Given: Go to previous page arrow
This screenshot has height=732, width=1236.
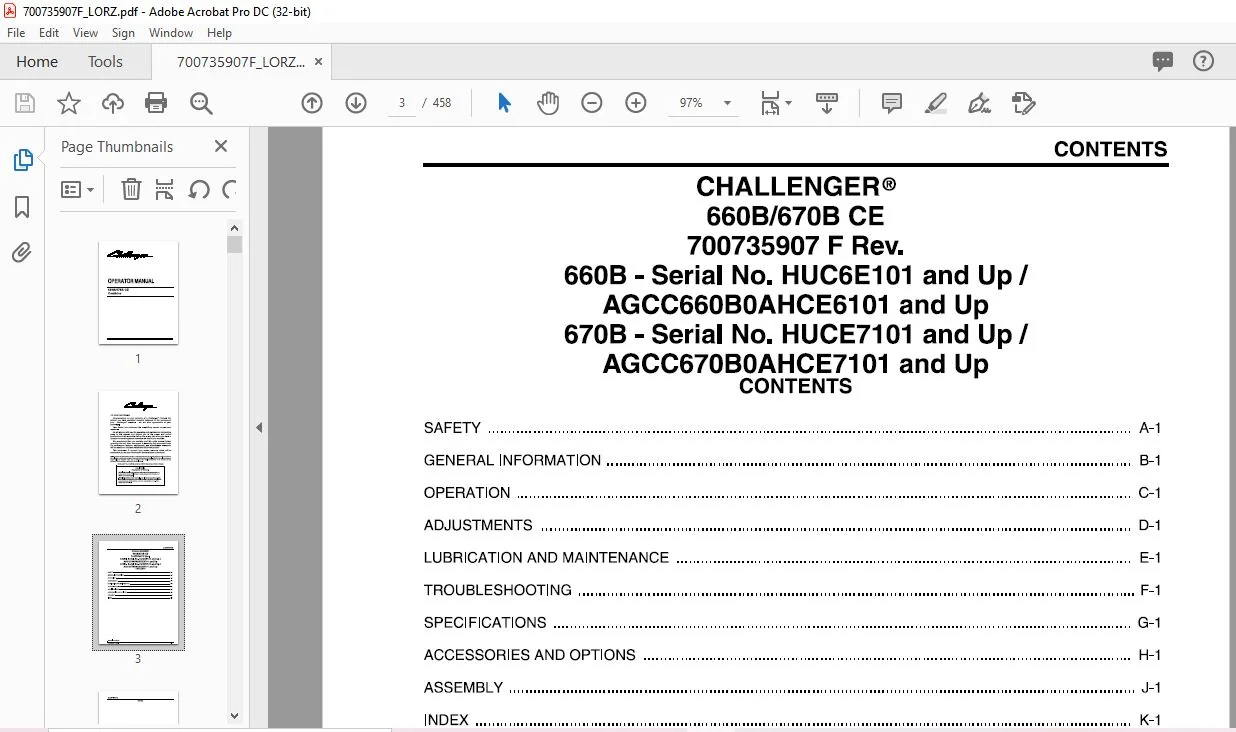Looking at the screenshot, I should point(312,103).
